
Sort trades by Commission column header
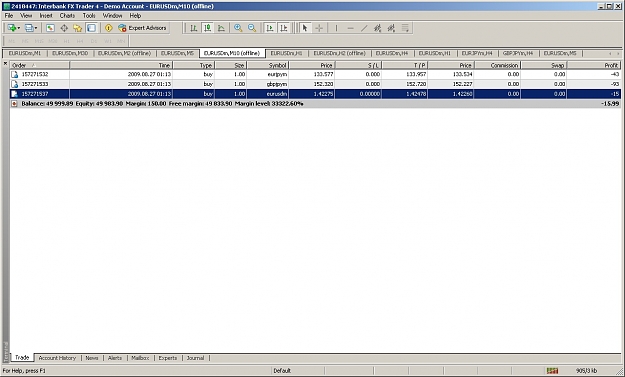pos(498,65)
